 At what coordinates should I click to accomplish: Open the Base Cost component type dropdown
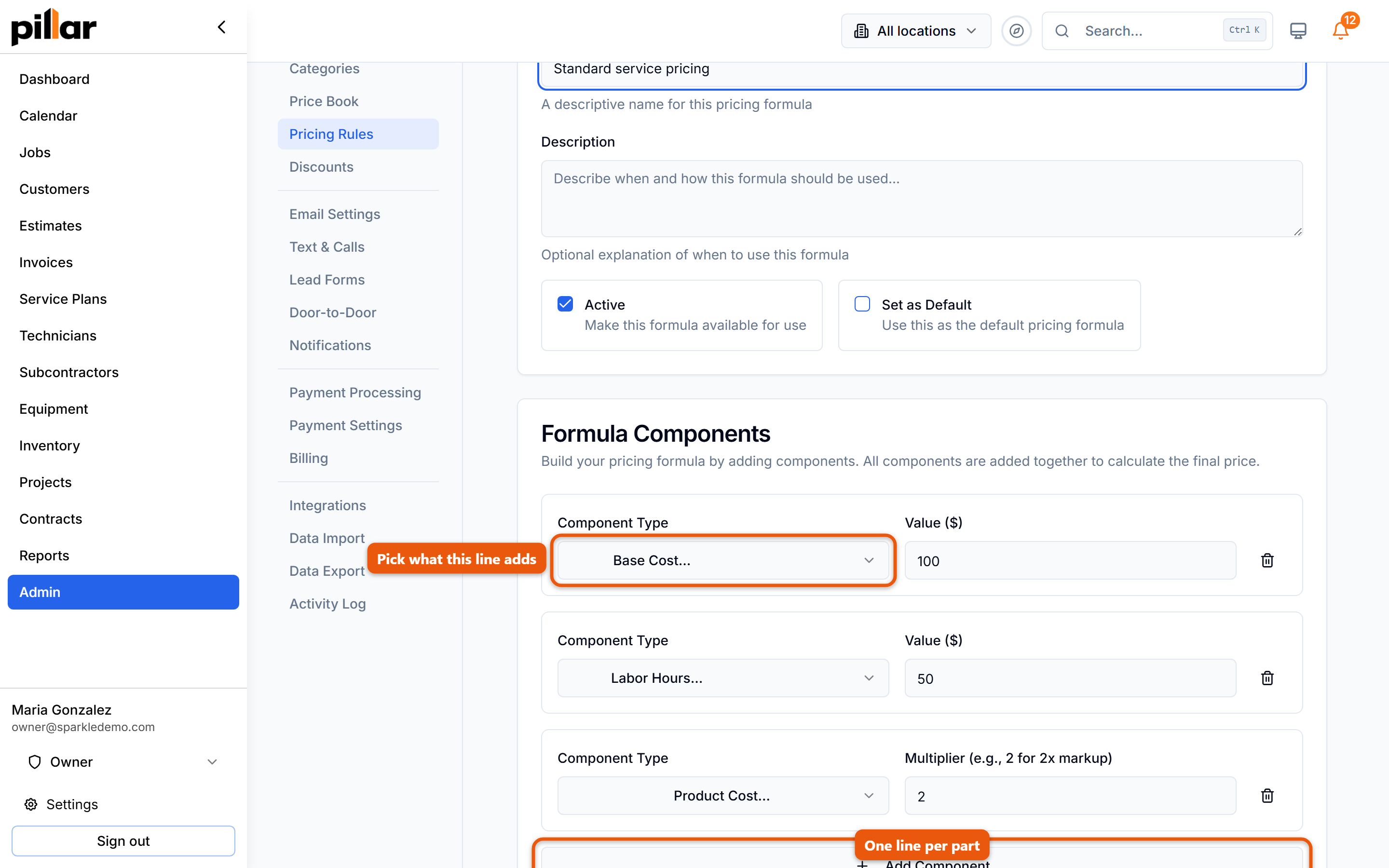point(723,560)
